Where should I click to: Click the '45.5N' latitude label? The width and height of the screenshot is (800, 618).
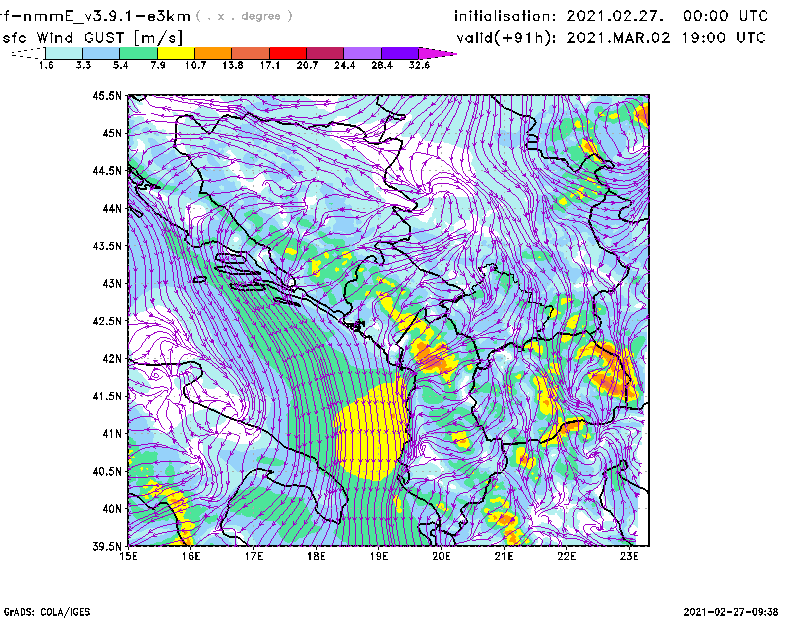(x=107, y=95)
